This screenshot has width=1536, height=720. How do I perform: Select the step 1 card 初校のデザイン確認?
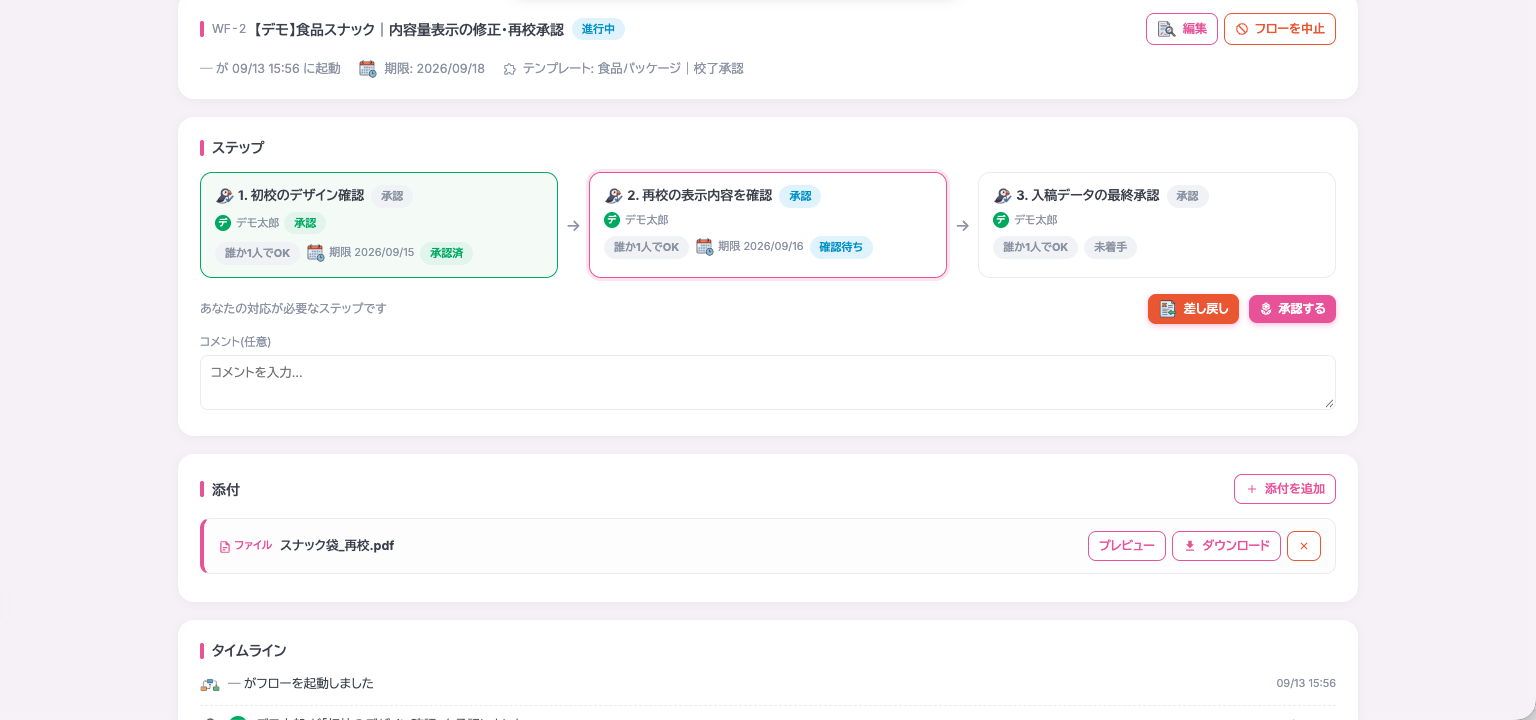tap(379, 225)
